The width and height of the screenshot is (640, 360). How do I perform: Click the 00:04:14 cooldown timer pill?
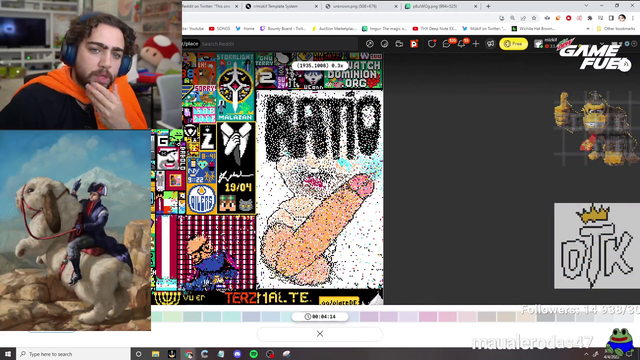[320, 316]
